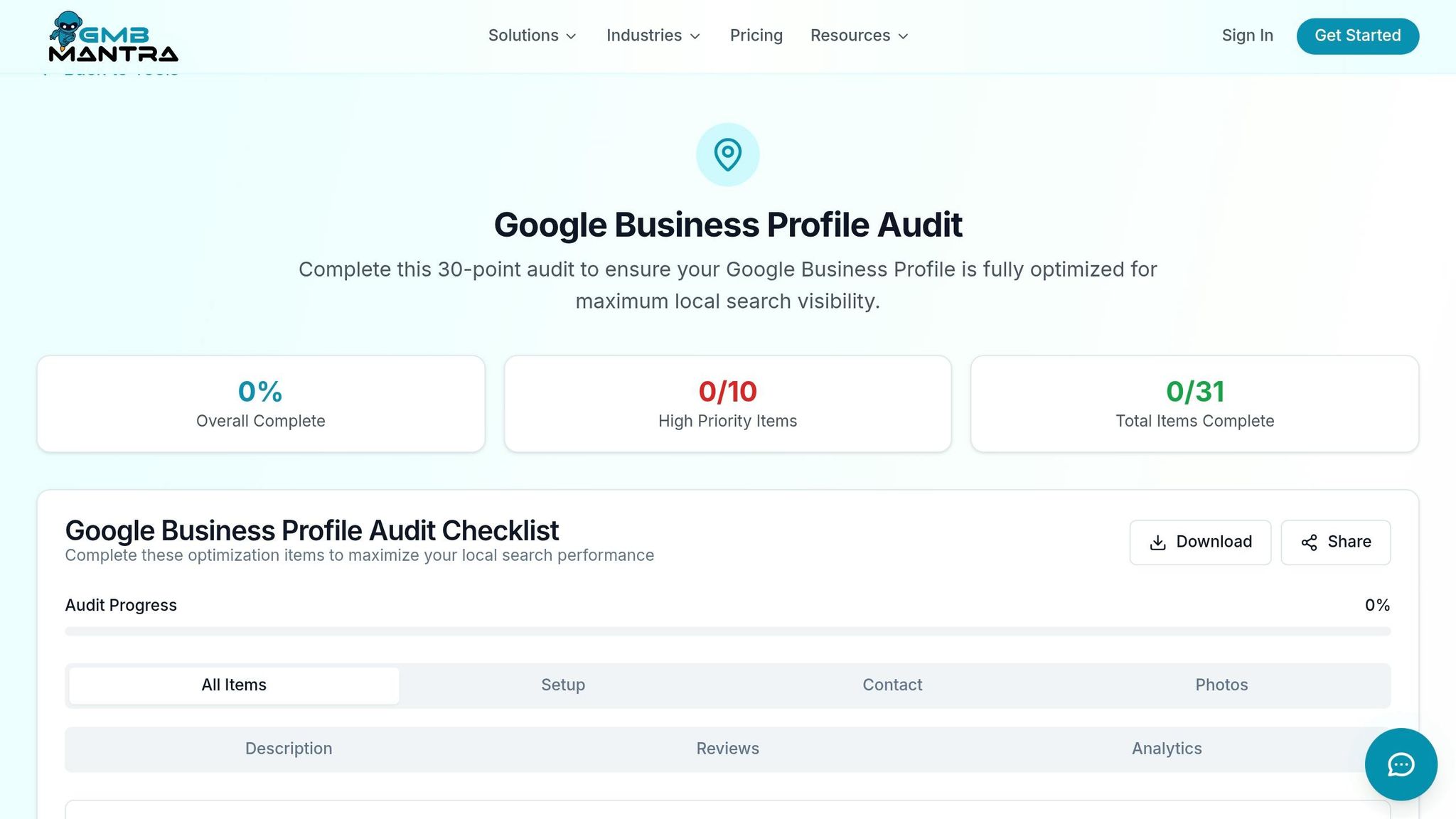Open the chat support bubble
This screenshot has height=819, width=1456.
1401,764
